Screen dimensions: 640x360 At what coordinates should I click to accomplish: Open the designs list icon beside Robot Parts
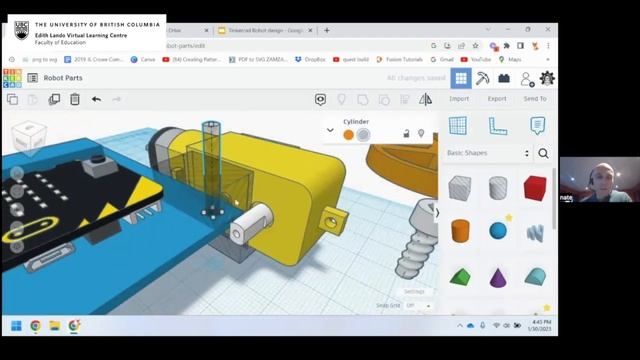click(33, 78)
